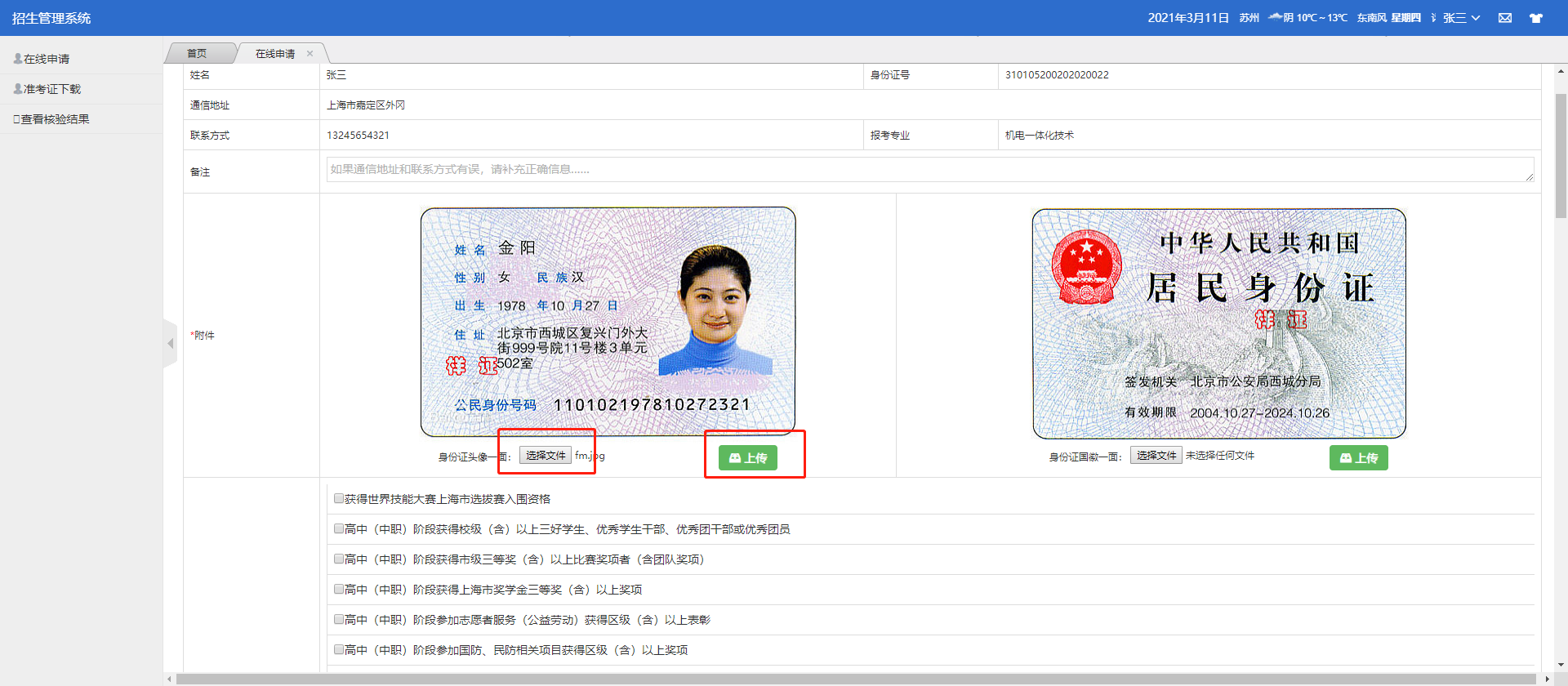Close the 在线申请 tab

[x=310, y=53]
